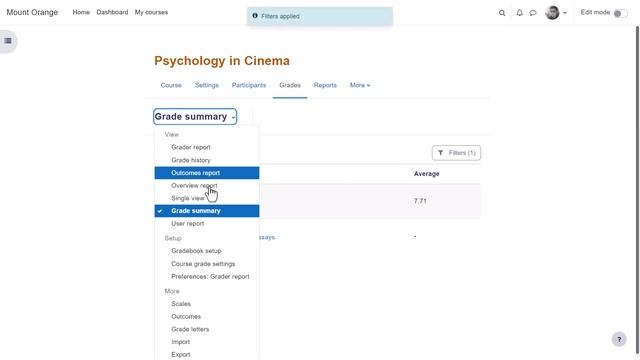The width and height of the screenshot is (640, 360).
Task: Open Course grade settings menu item
Action: pos(207,264)
